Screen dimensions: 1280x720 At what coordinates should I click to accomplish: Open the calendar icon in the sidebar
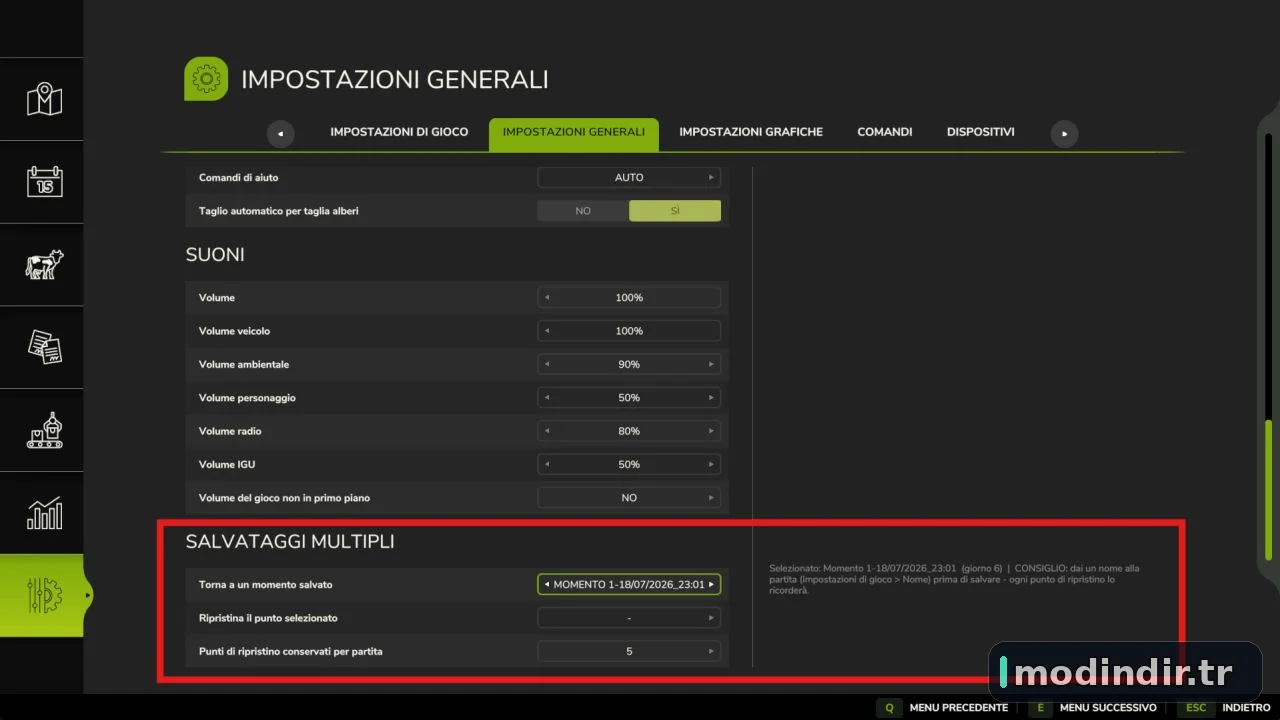(44, 181)
